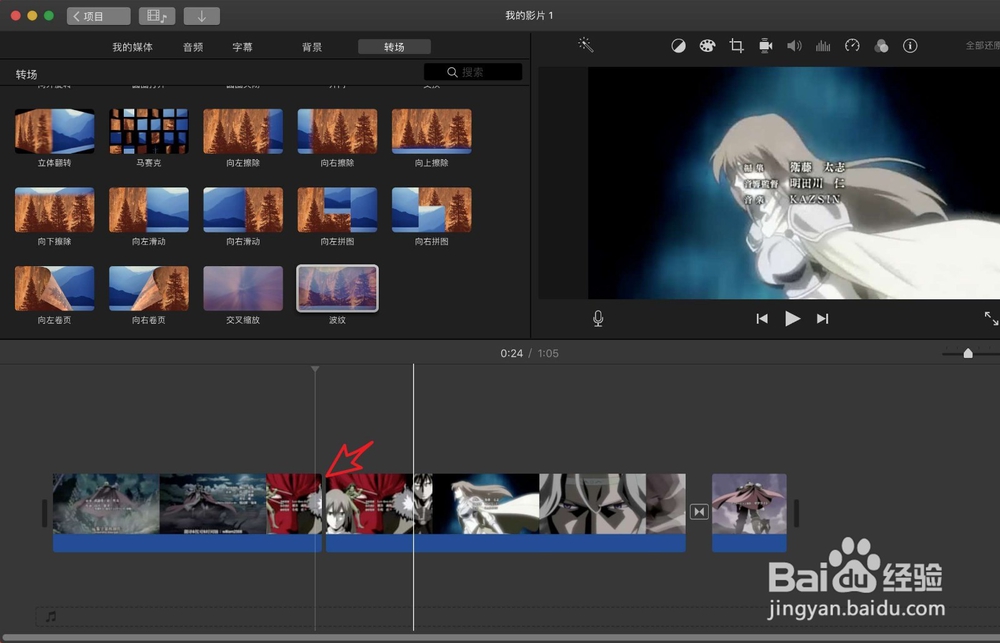Adjust the timeline zoom slider
1000x643 pixels.
(968, 353)
